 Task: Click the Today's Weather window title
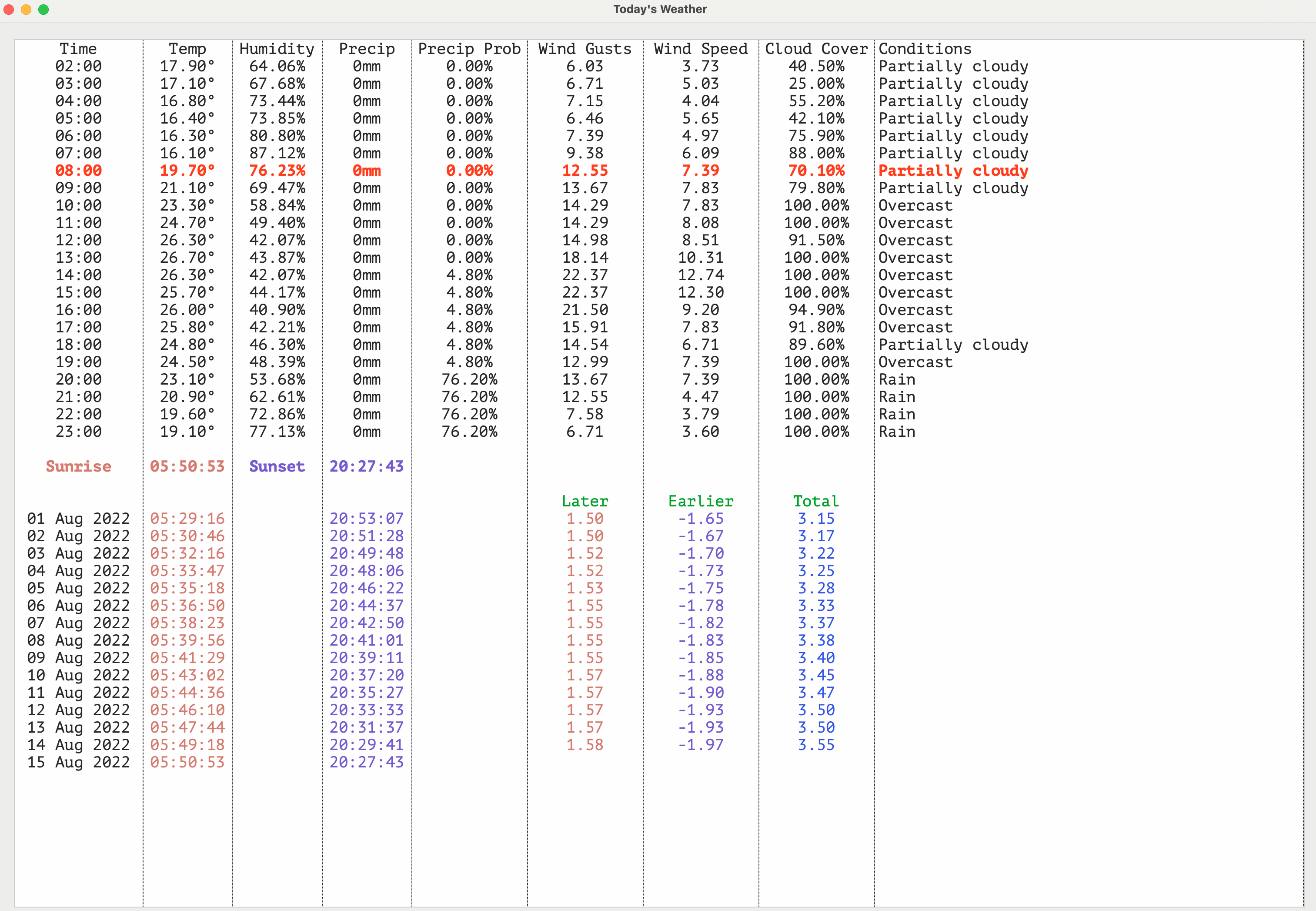[x=659, y=9]
